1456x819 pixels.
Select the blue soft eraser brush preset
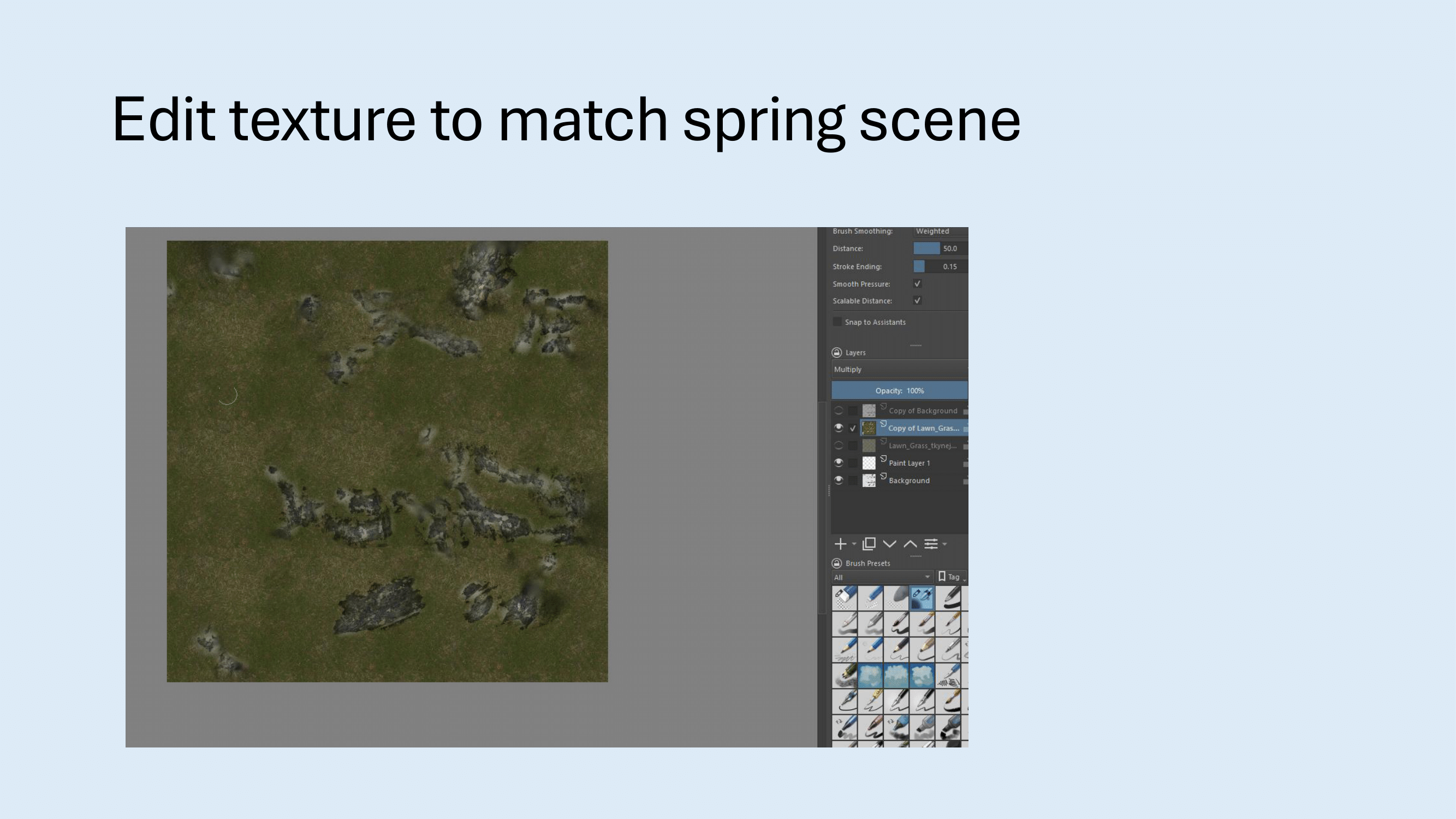click(x=870, y=598)
